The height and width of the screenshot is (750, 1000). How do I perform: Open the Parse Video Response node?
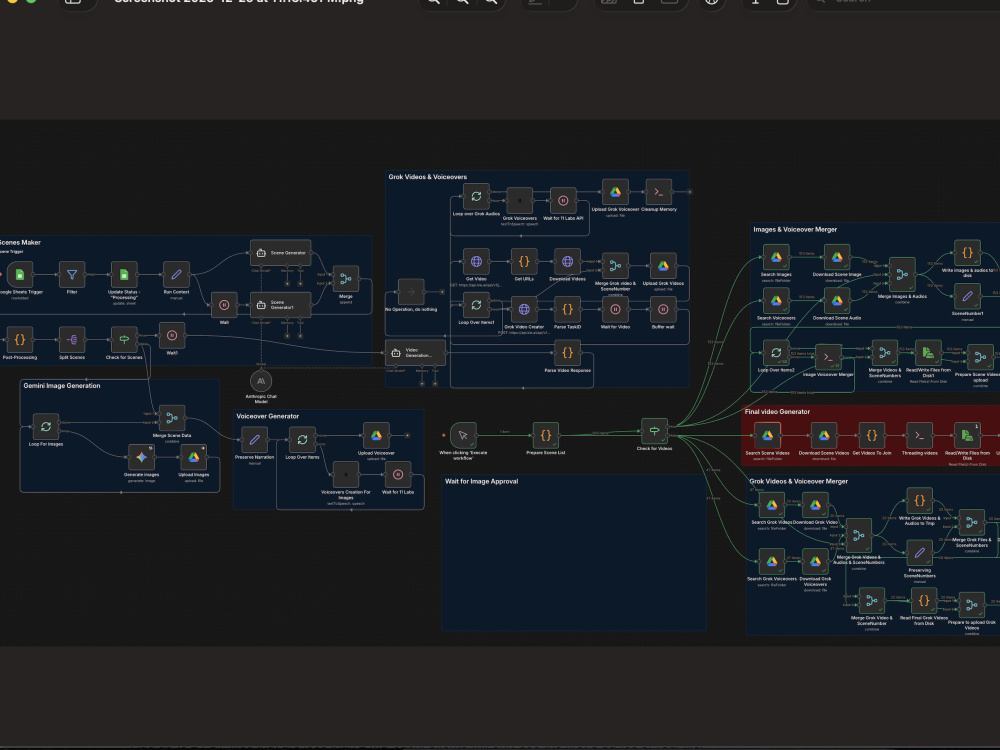(567, 353)
